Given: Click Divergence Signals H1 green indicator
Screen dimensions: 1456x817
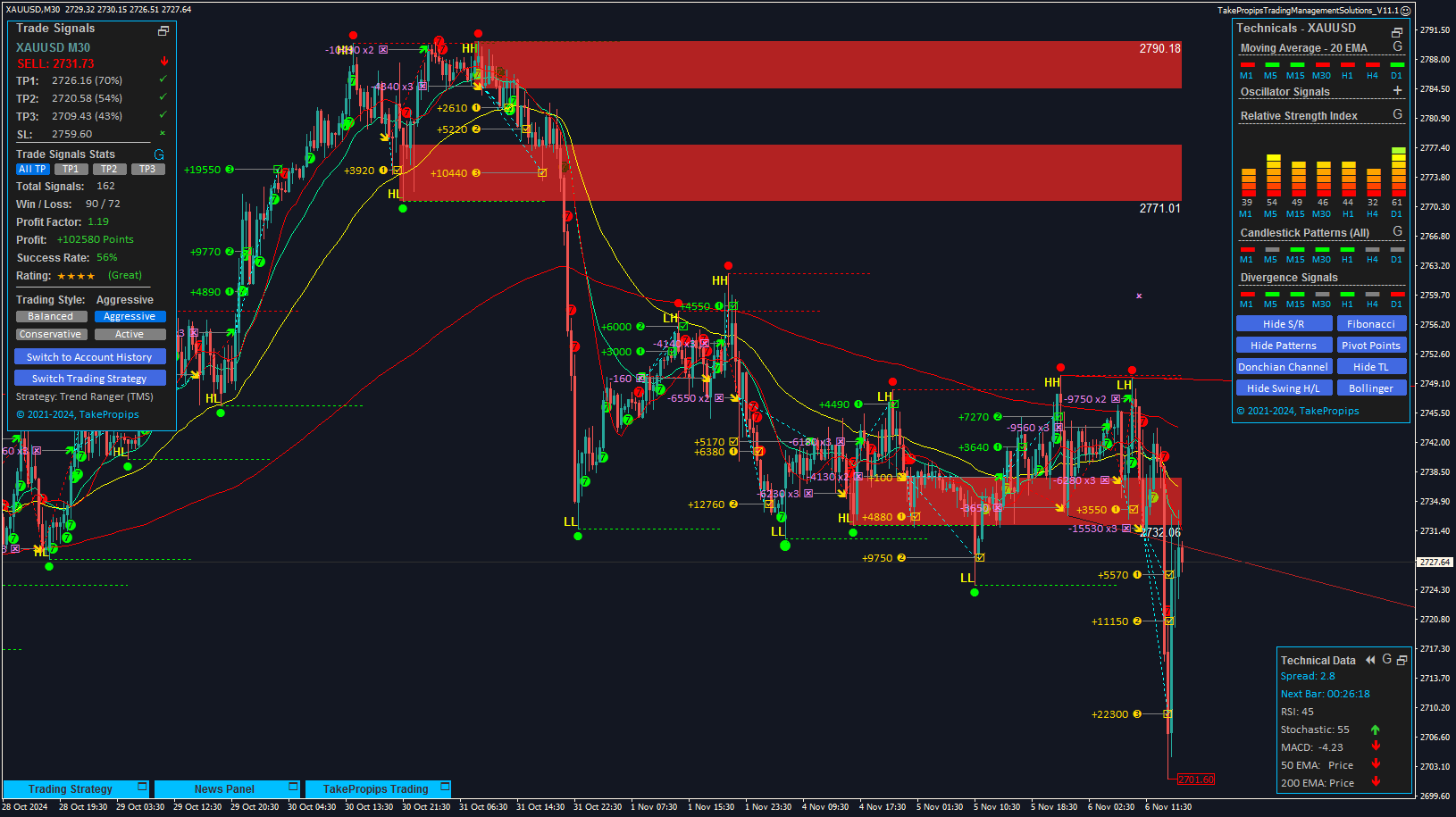Looking at the screenshot, I should (x=1347, y=293).
